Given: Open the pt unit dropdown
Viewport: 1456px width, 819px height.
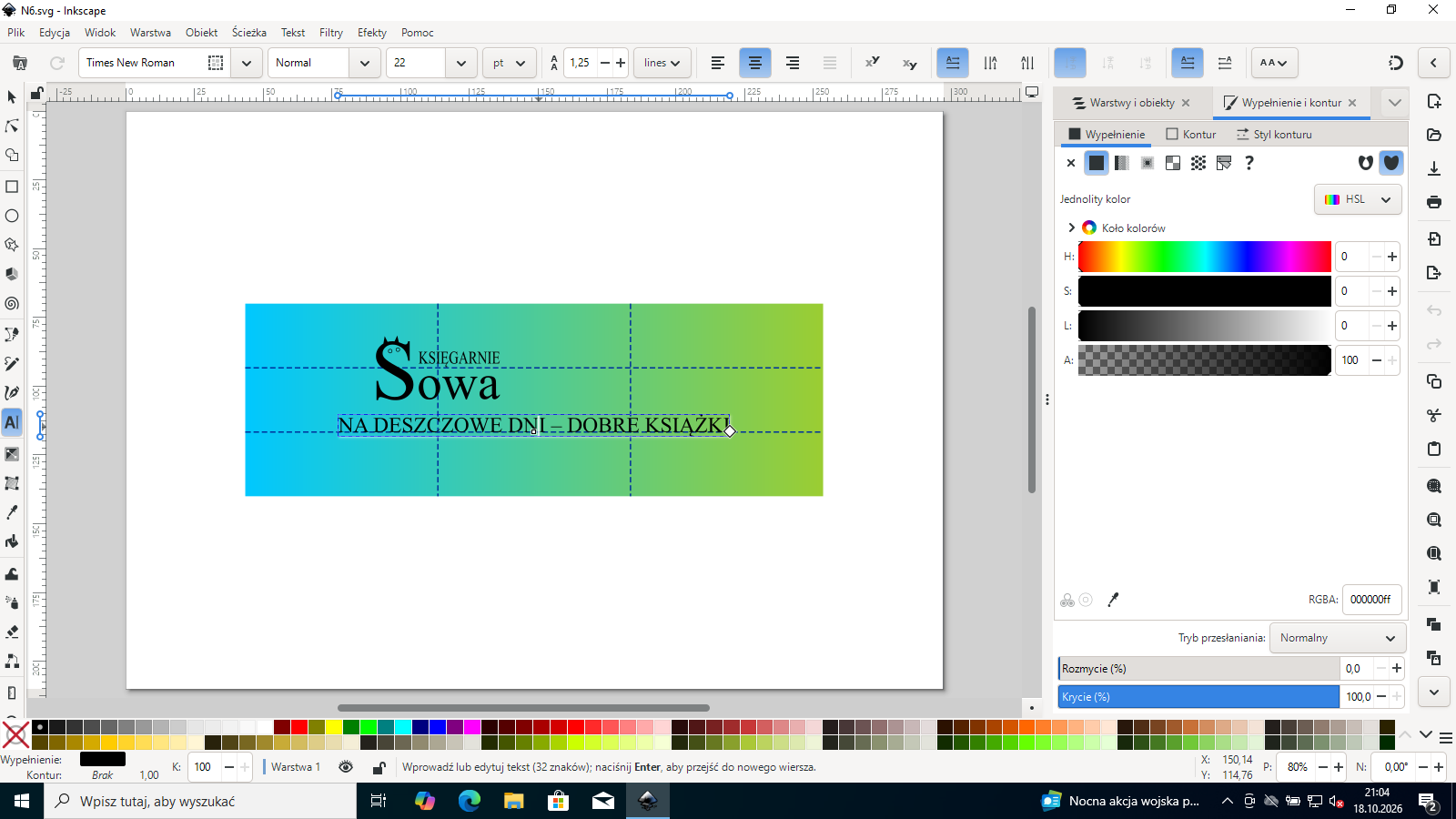Looking at the screenshot, I should tap(509, 63).
